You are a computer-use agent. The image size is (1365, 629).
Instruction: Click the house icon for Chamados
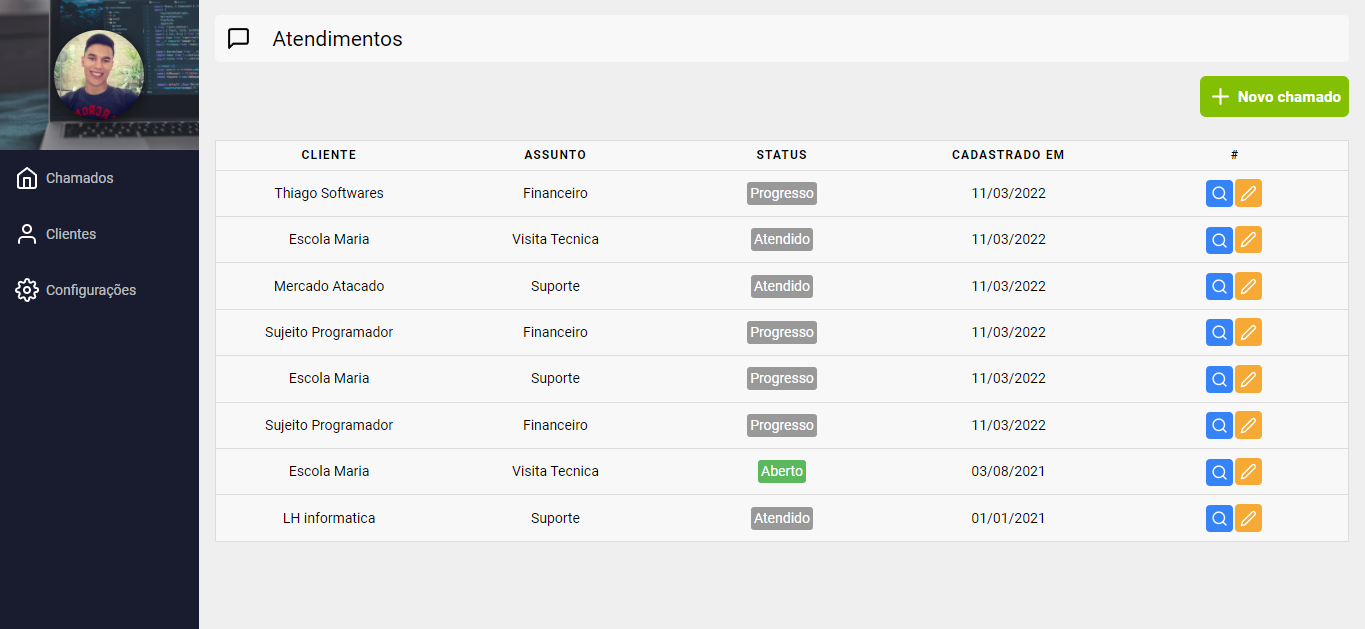[x=27, y=178]
